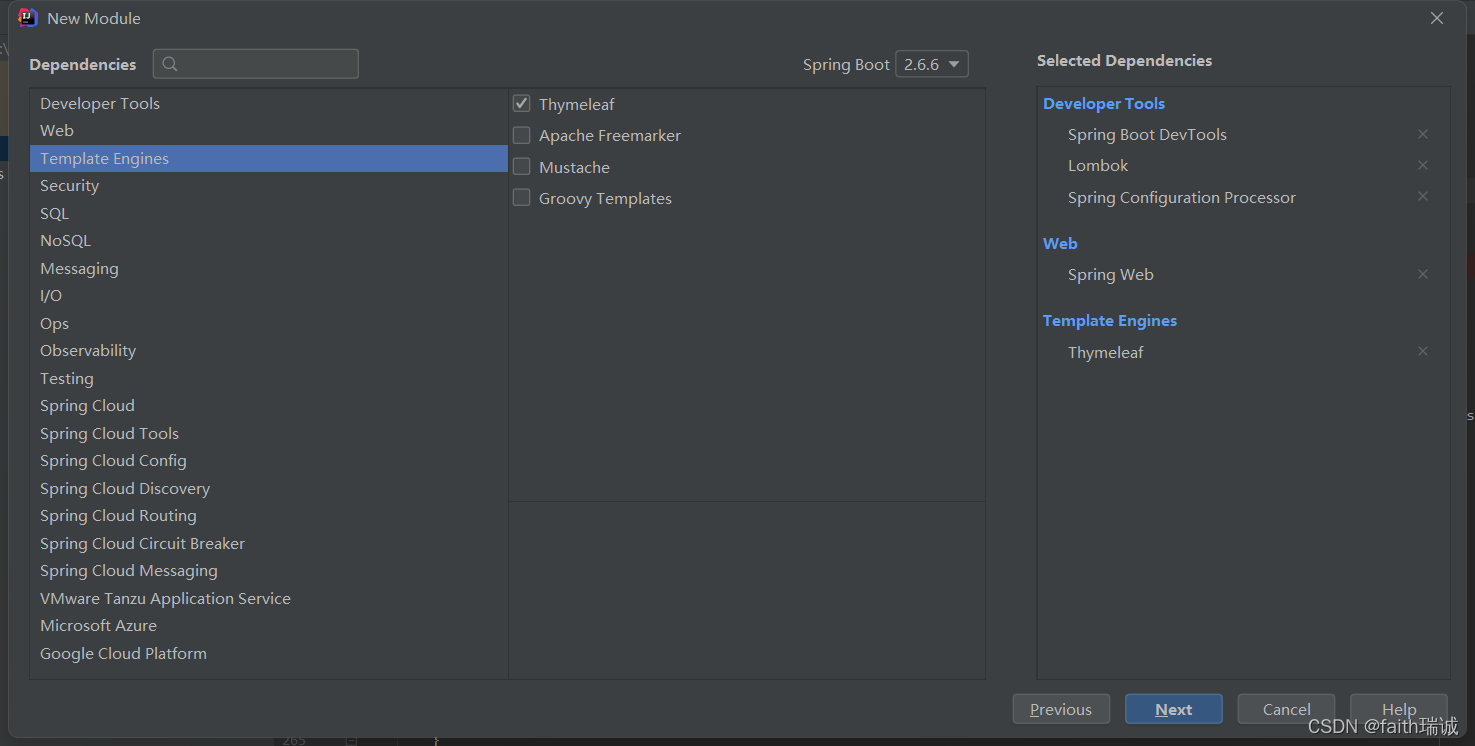Open the Observability category
This screenshot has width=1475, height=746.
[x=269, y=351]
